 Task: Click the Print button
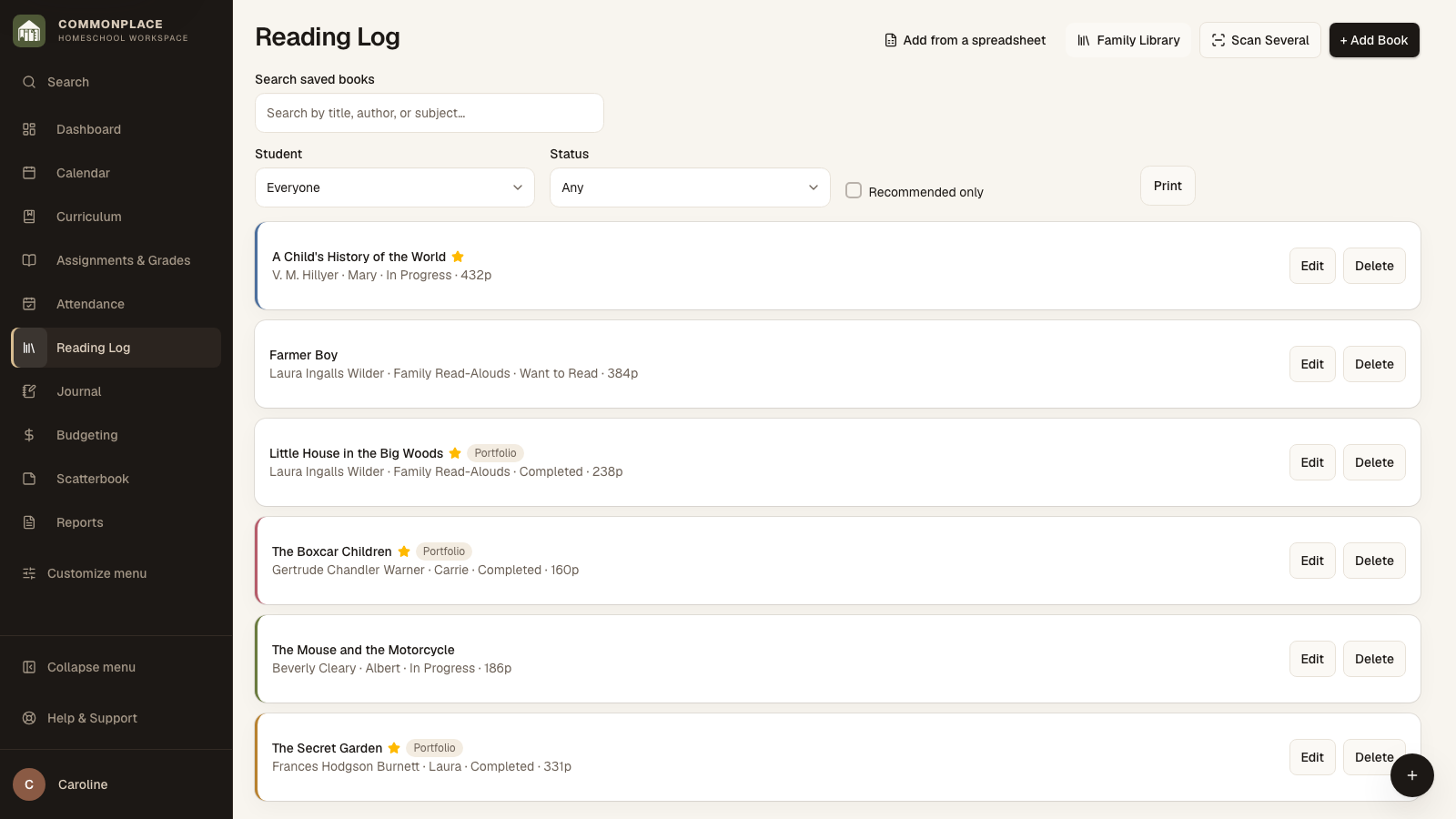(1168, 186)
